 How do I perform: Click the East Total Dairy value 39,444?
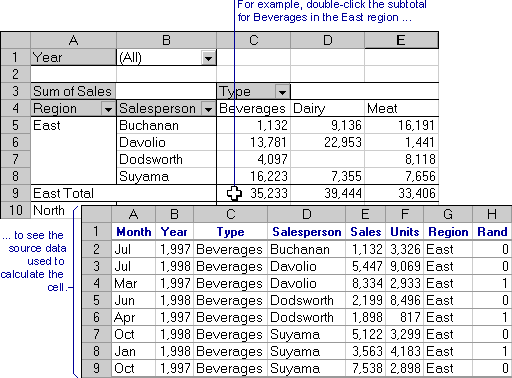pyautogui.click(x=327, y=193)
